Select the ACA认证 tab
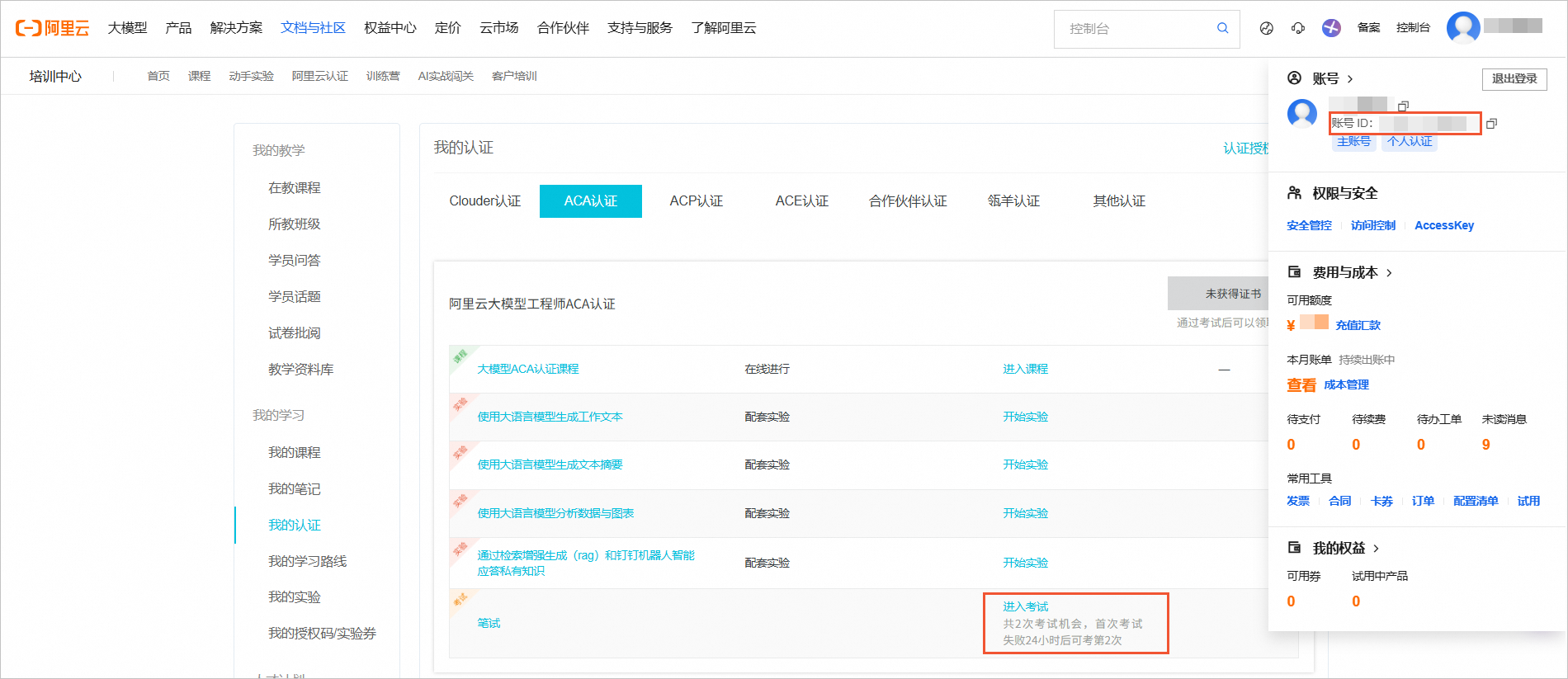The width and height of the screenshot is (1568, 679). pyautogui.click(x=591, y=201)
